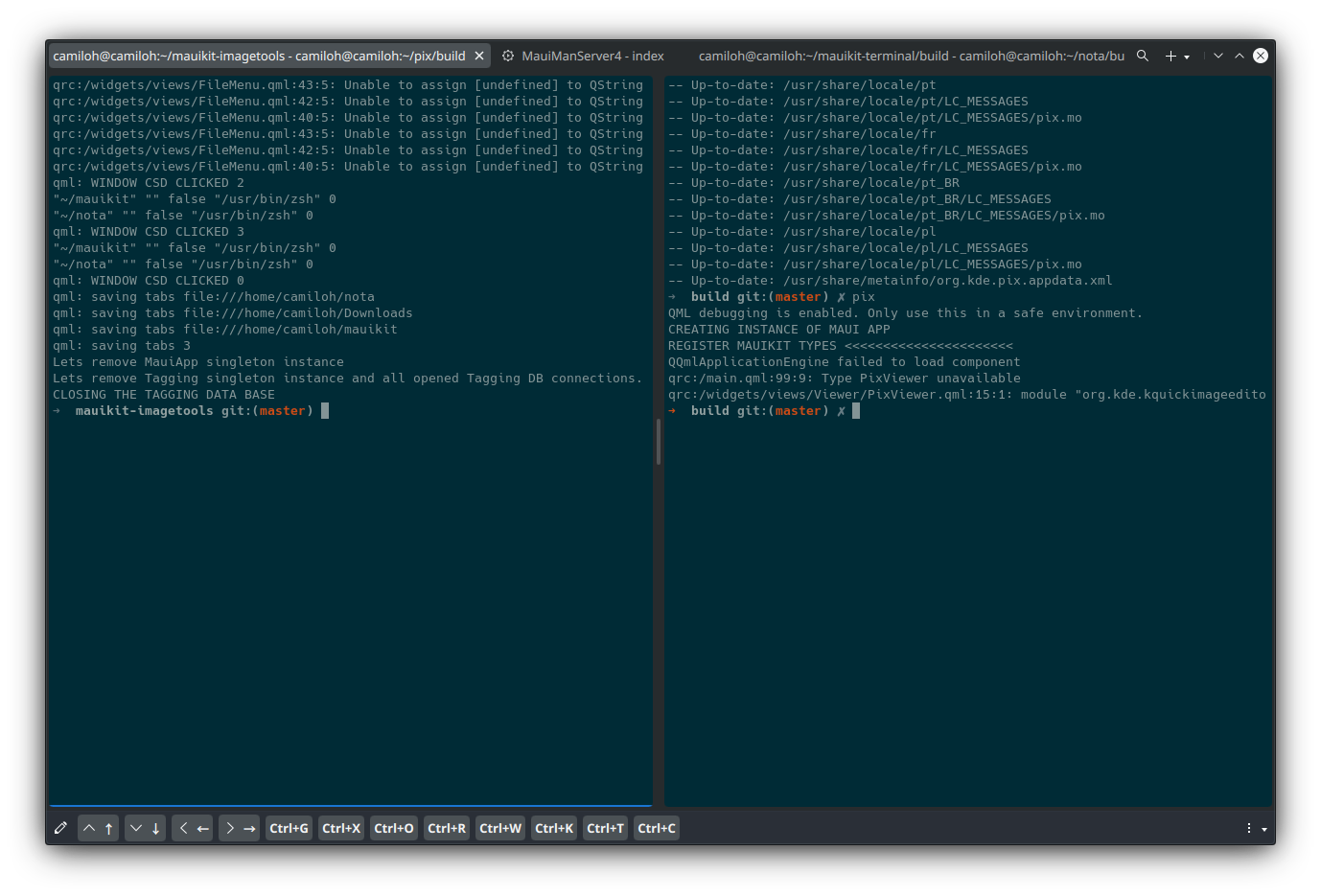Switch to the mauikit-terminal/build tab
This screenshot has width=1321, height=896.
pos(911,56)
